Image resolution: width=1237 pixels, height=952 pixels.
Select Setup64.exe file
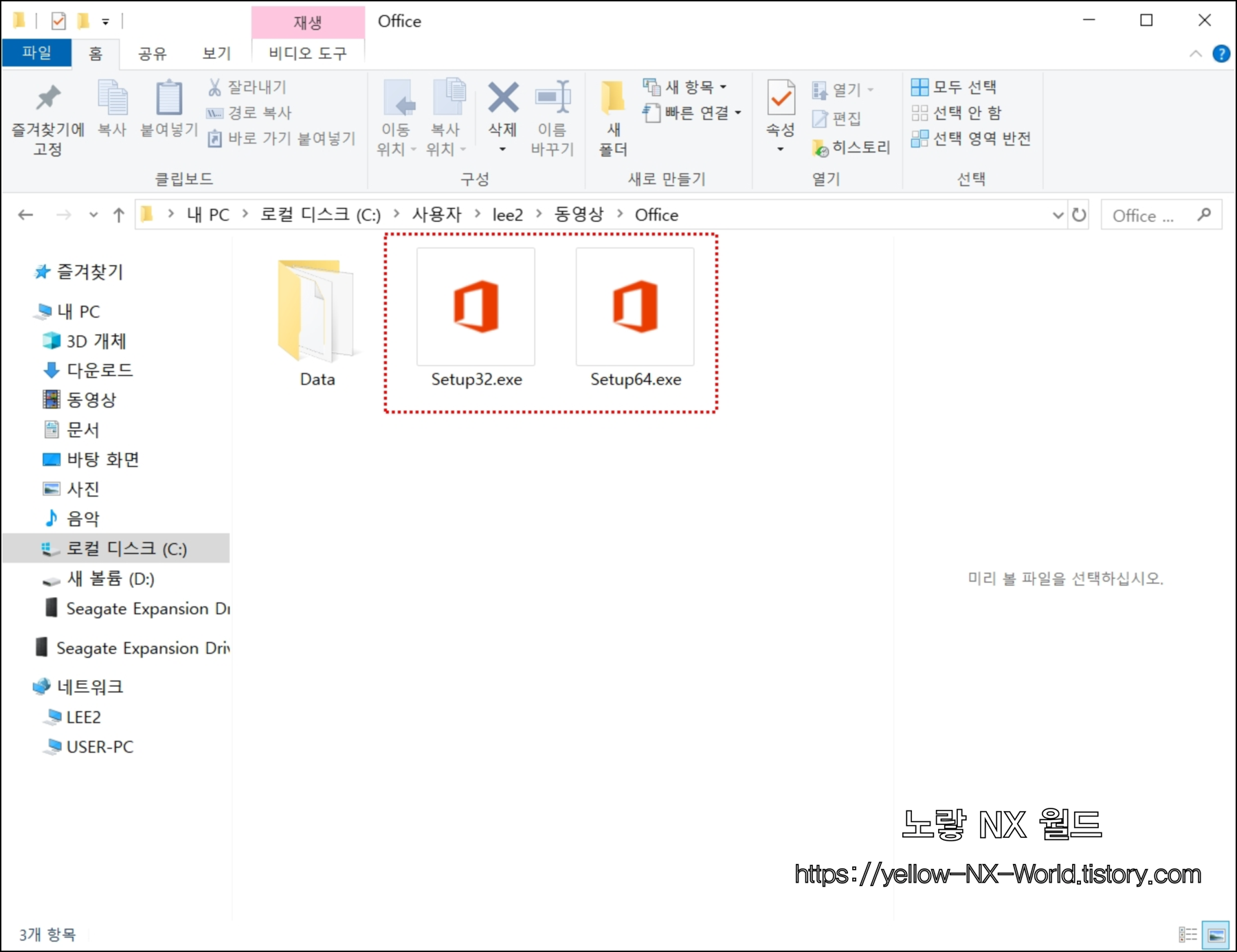coord(636,319)
